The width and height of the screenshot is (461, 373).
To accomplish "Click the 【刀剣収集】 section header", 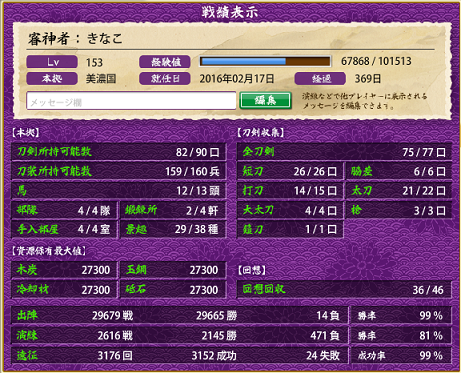I will [x=260, y=133].
